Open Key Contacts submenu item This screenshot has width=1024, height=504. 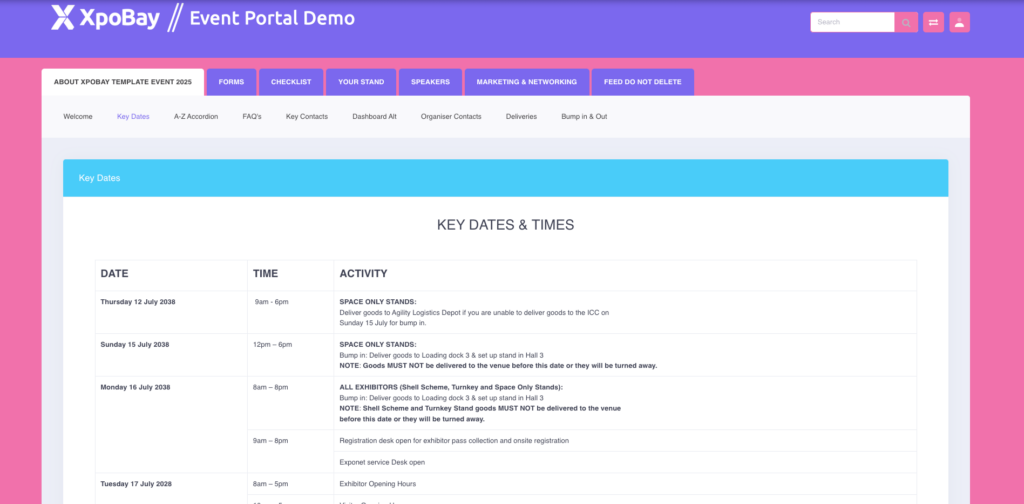pos(307,117)
